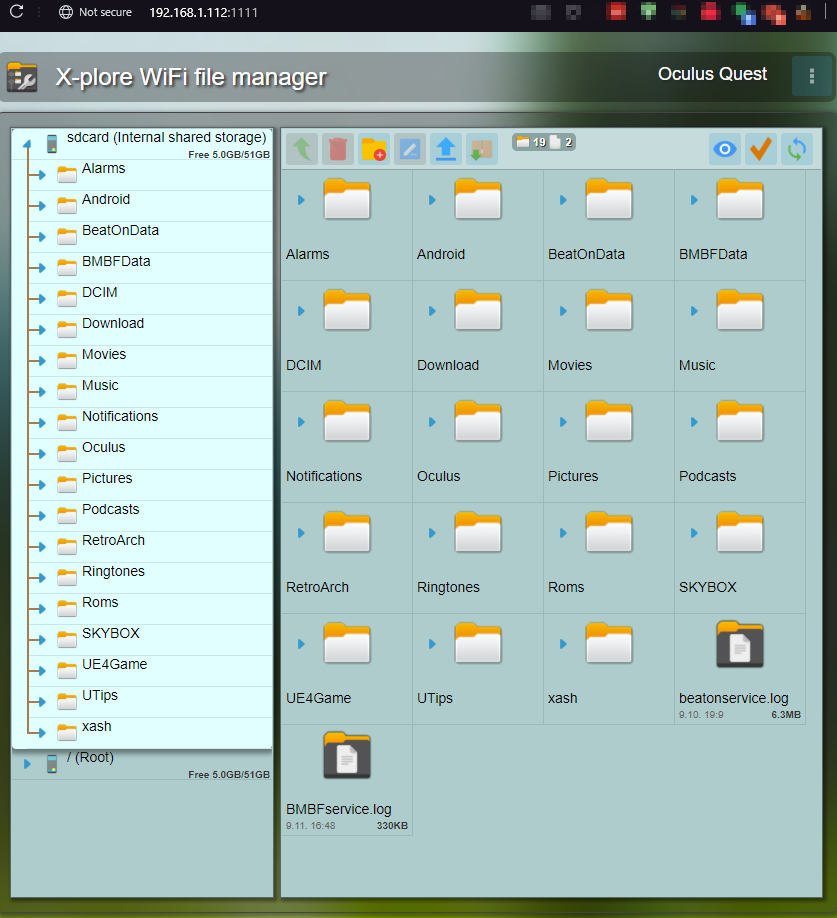Expand the / (Root) tree node
837x918 pixels.
27,764
